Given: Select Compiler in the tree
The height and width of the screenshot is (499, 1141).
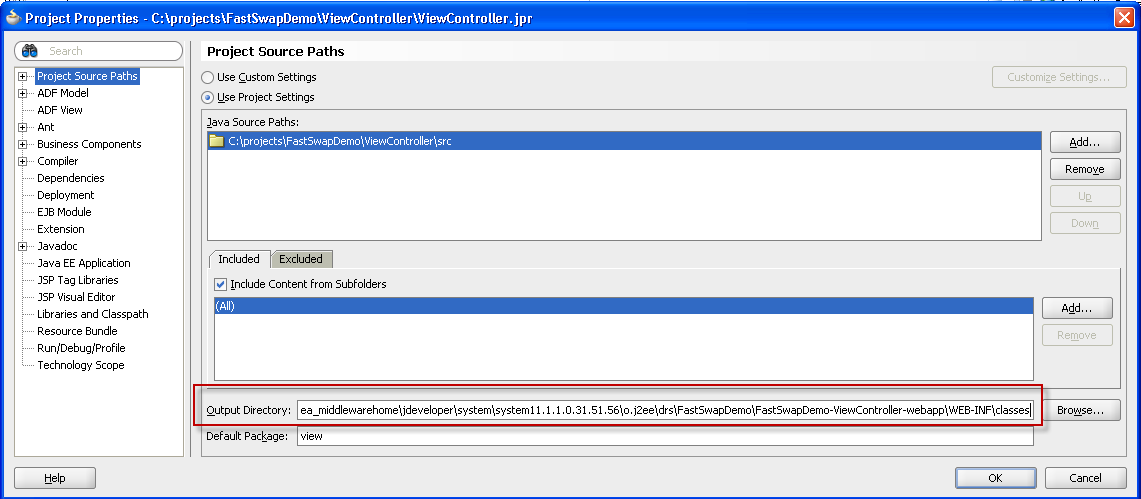Looking at the screenshot, I should [x=57, y=161].
